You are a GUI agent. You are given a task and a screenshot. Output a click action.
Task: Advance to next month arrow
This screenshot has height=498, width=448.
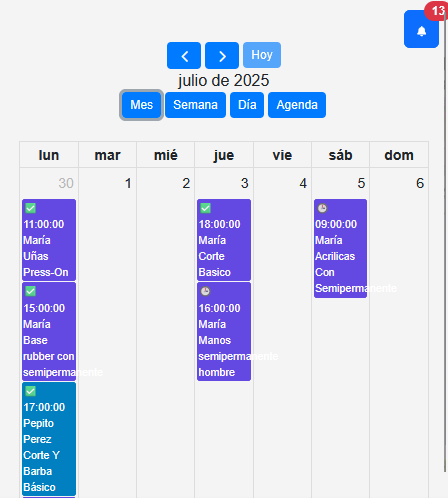[x=222, y=55]
